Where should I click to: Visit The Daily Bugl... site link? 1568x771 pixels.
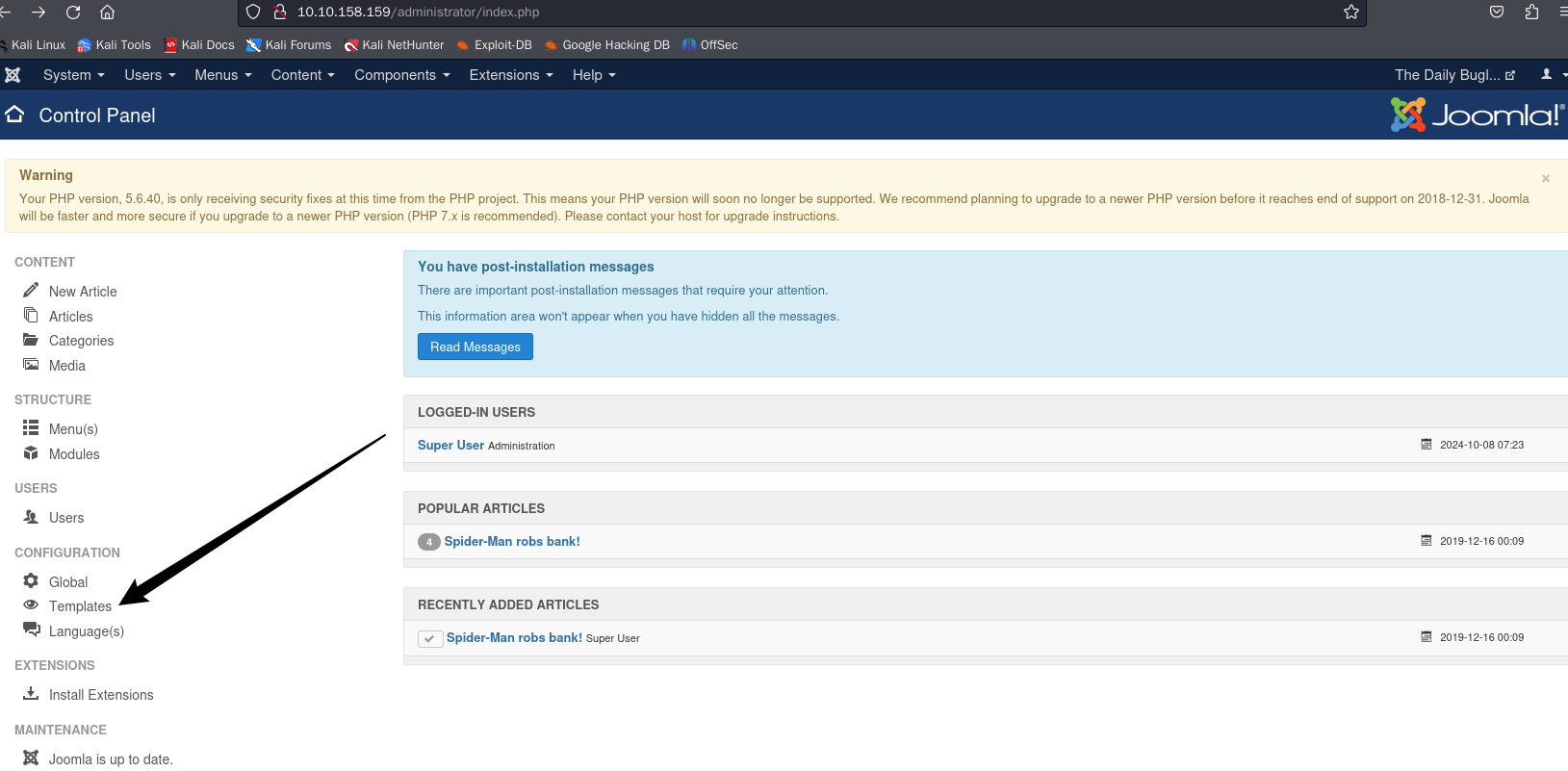click(x=1454, y=75)
